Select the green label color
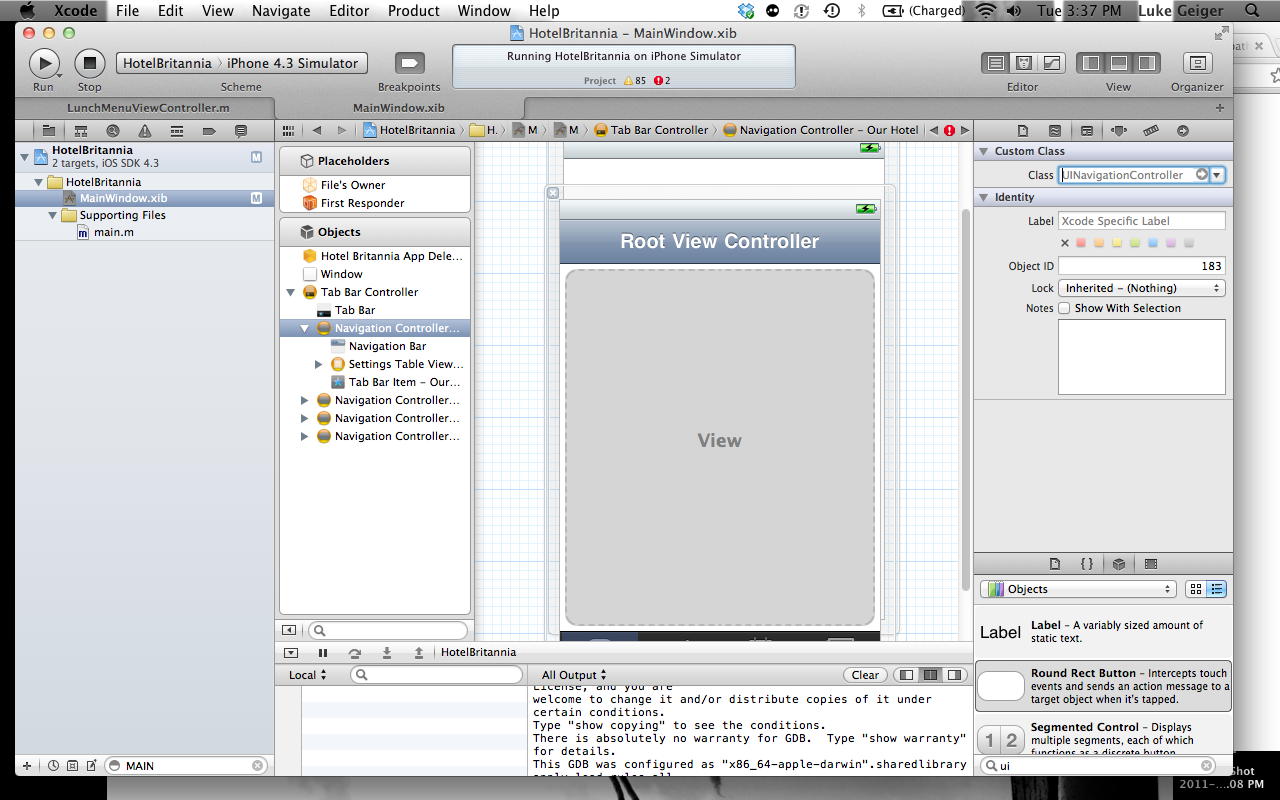 coord(1135,243)
